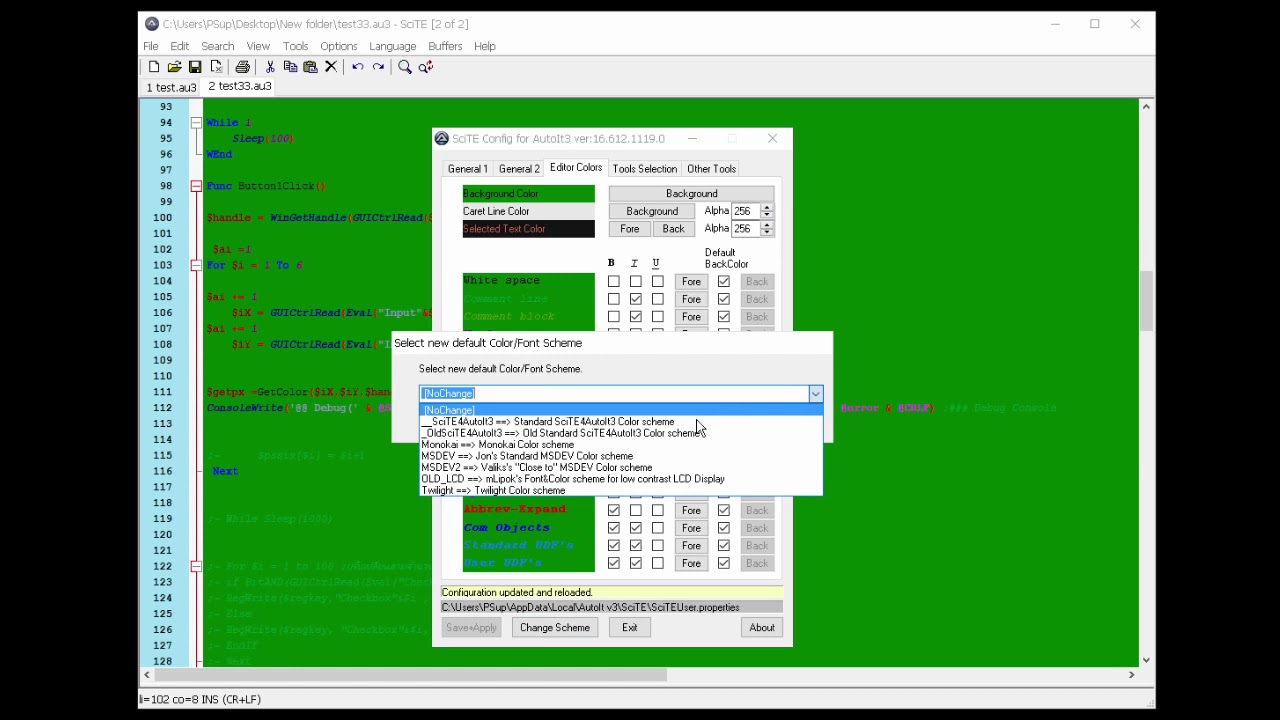1280x720 pixels.
Task: Click the New file toolbar icon
Action: pos(154,67)
